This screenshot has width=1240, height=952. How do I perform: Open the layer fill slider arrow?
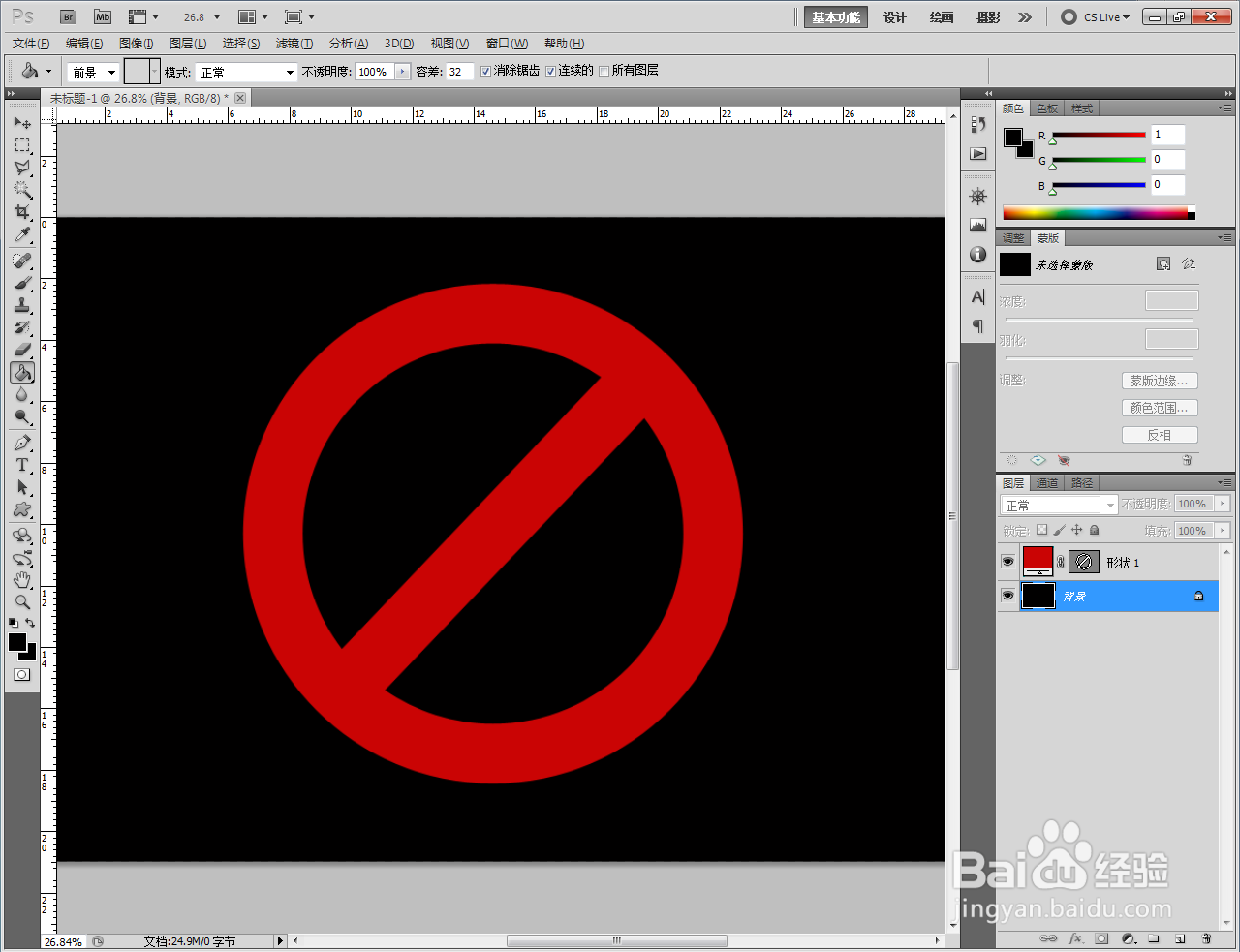click(1223, 531)
